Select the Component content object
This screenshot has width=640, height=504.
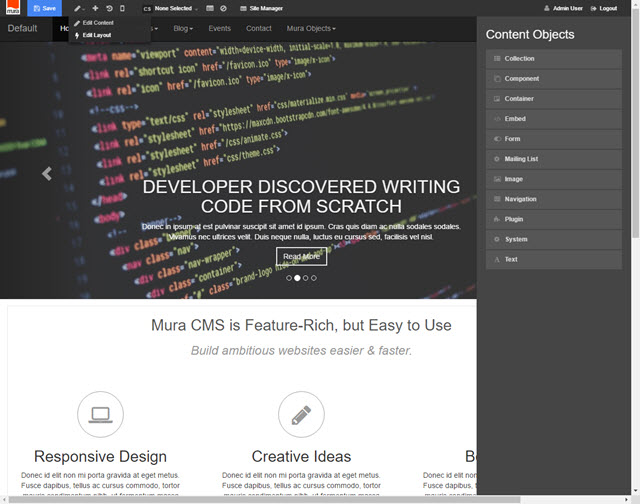coord(554,79)
